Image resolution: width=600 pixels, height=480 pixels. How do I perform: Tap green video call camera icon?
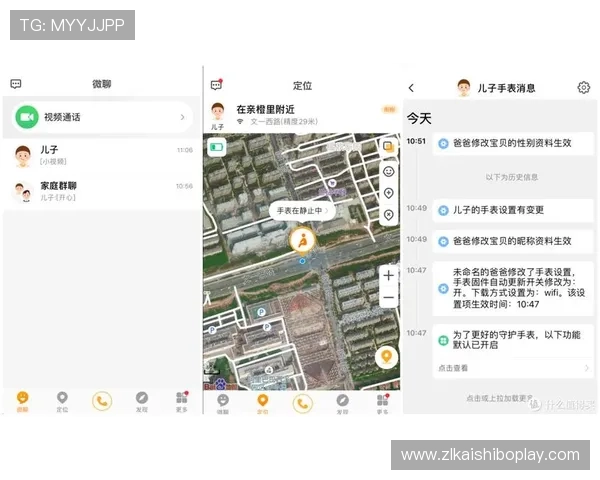pos(27,117)
